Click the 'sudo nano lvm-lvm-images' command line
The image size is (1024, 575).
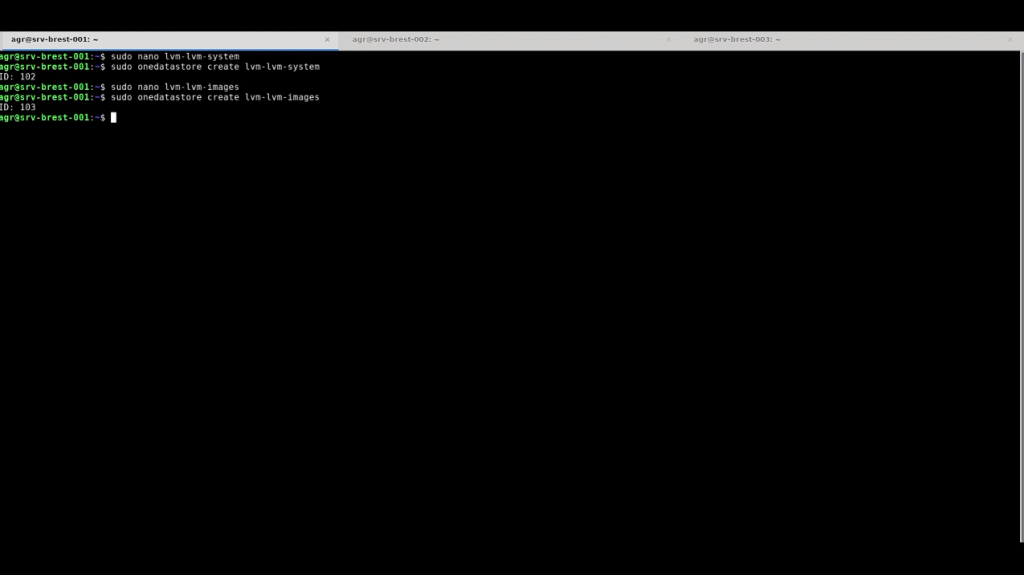[175, 87]
